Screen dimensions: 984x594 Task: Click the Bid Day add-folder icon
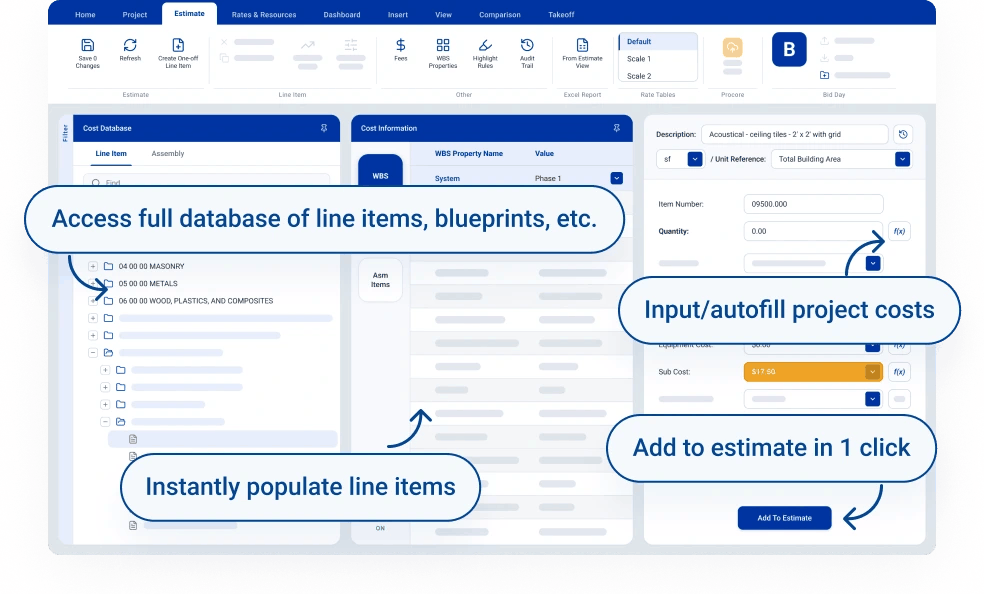point(825,75)
